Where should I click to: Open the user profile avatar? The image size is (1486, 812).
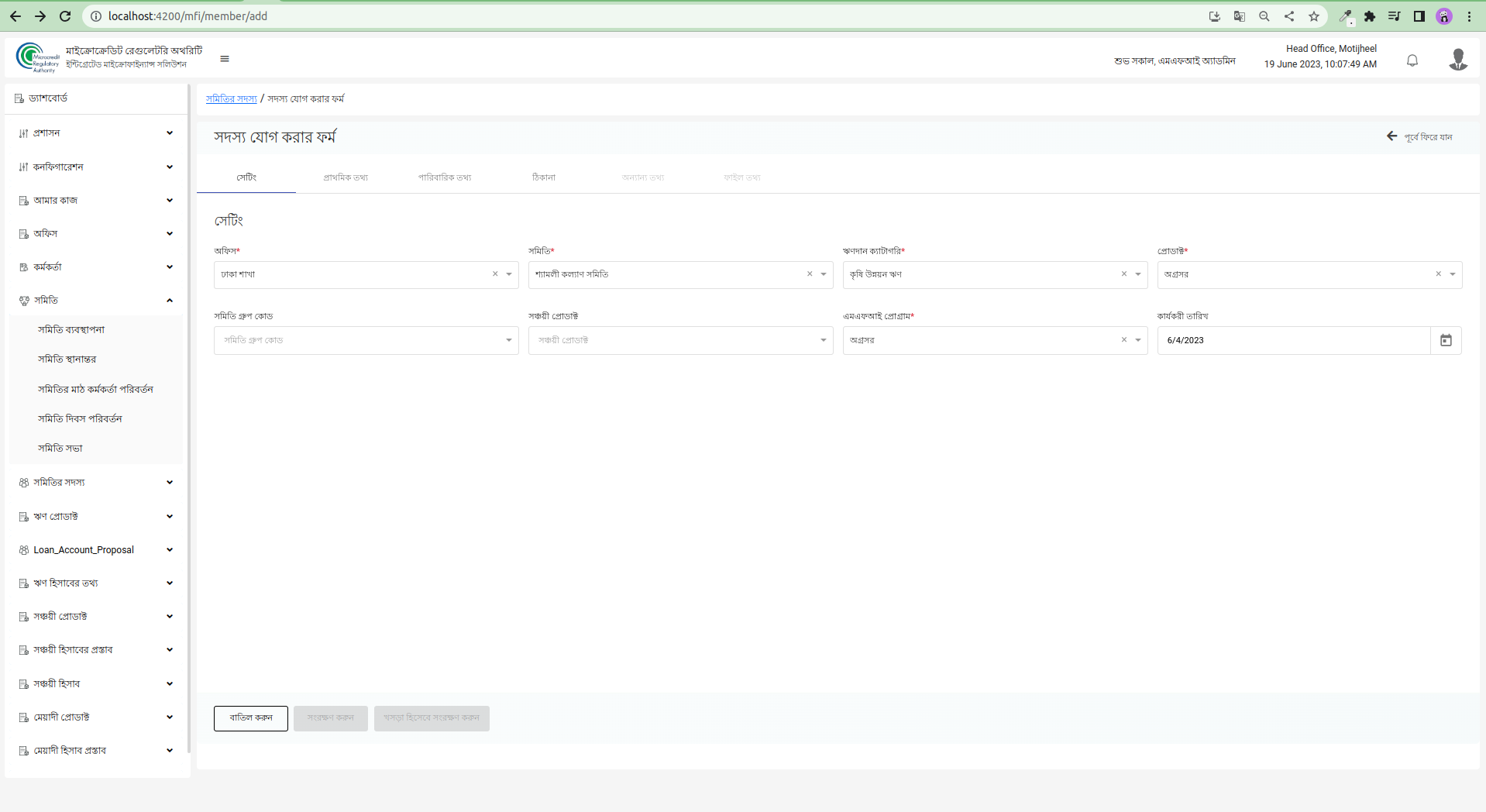[1458, 59]
